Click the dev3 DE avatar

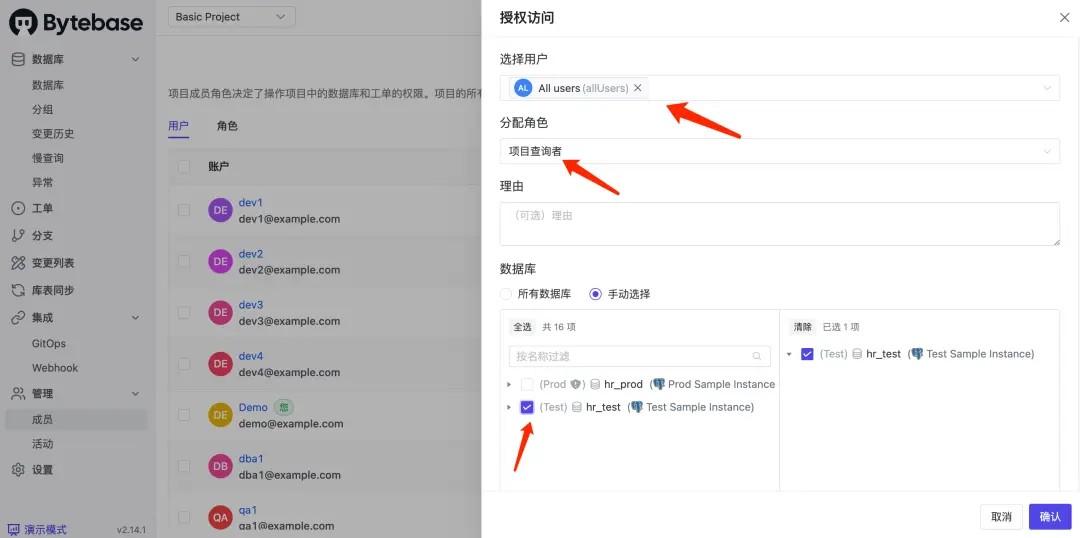click(x=220, y=313)
